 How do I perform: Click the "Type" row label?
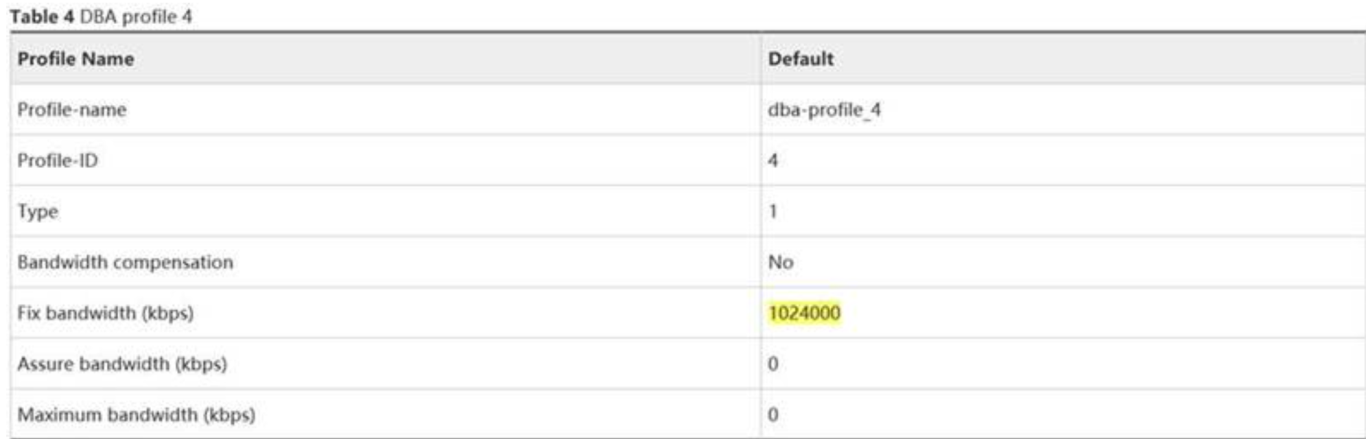(x=34, y=211)
